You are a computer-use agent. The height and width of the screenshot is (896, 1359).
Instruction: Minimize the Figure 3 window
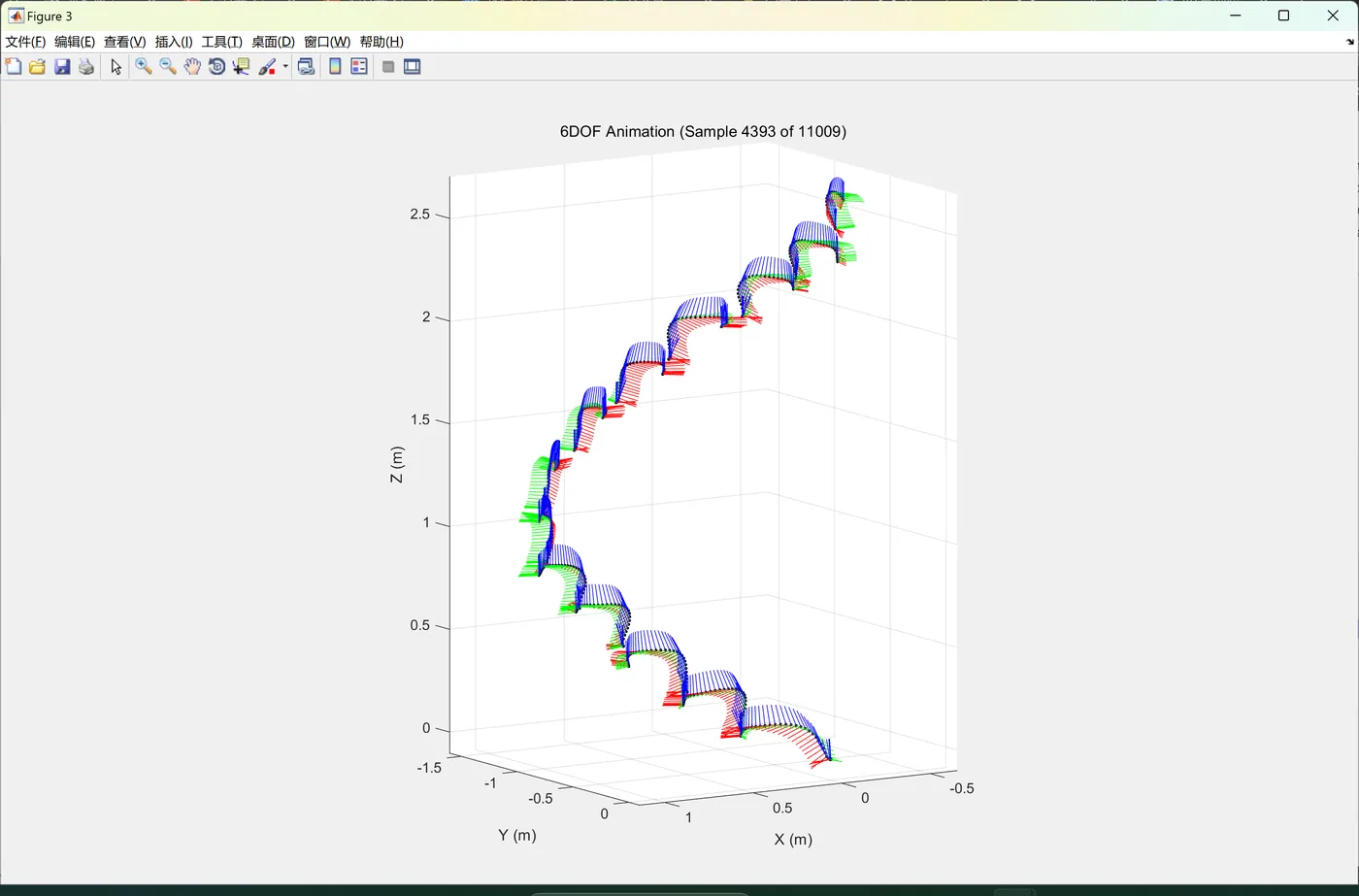(x=1236, y=16)
